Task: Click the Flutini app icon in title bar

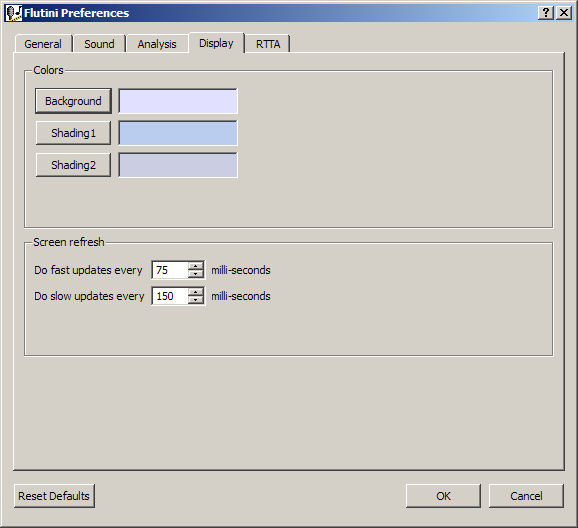Action: pos(14,13)
